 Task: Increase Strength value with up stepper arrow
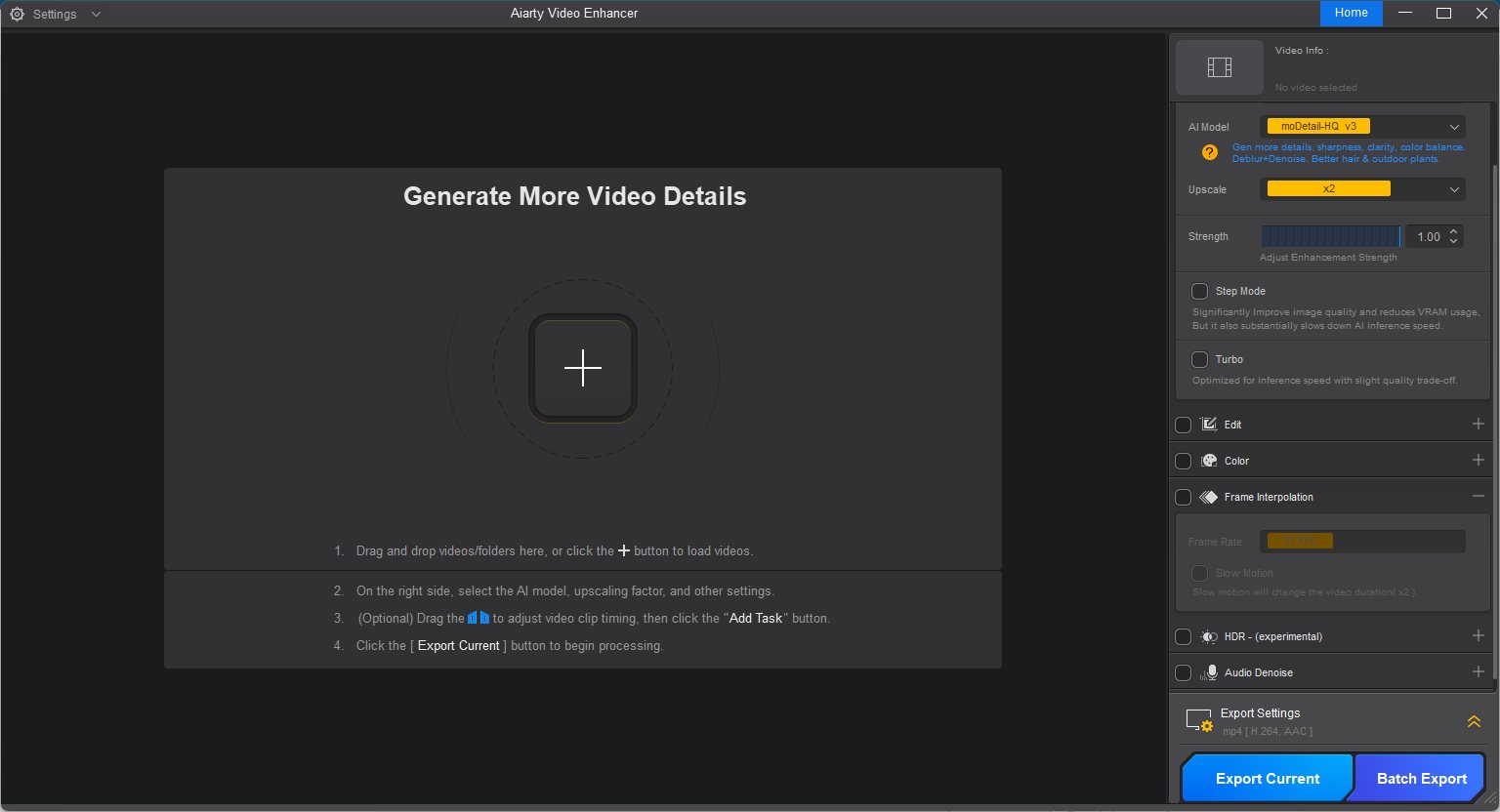[1453, 231]
